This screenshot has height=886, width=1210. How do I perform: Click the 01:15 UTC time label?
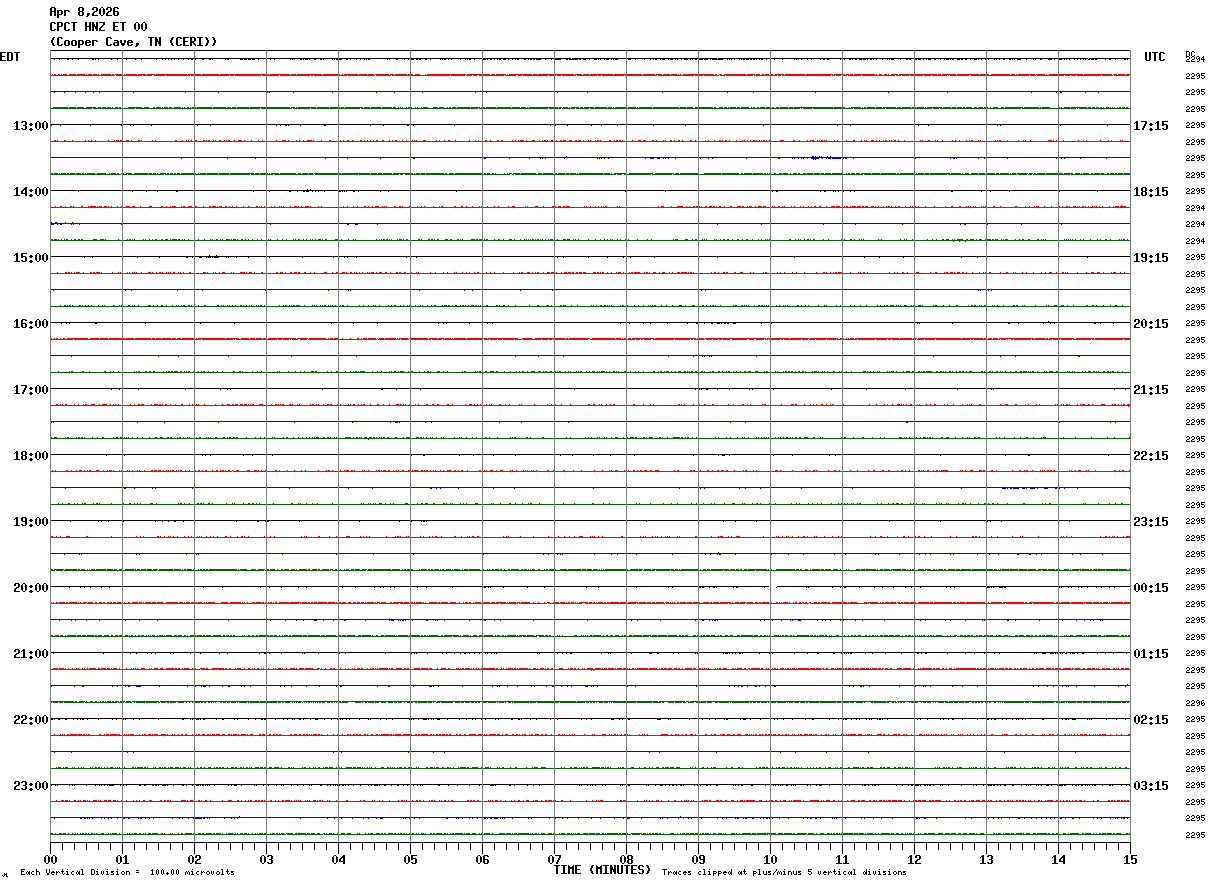[x=1151, y=654]
